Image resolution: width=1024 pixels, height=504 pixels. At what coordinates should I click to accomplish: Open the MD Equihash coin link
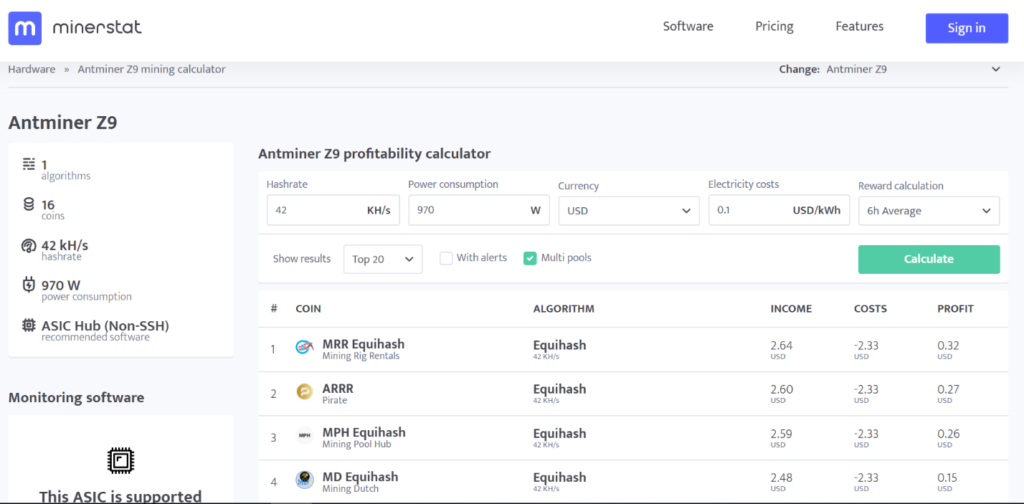tap(360, 477)
